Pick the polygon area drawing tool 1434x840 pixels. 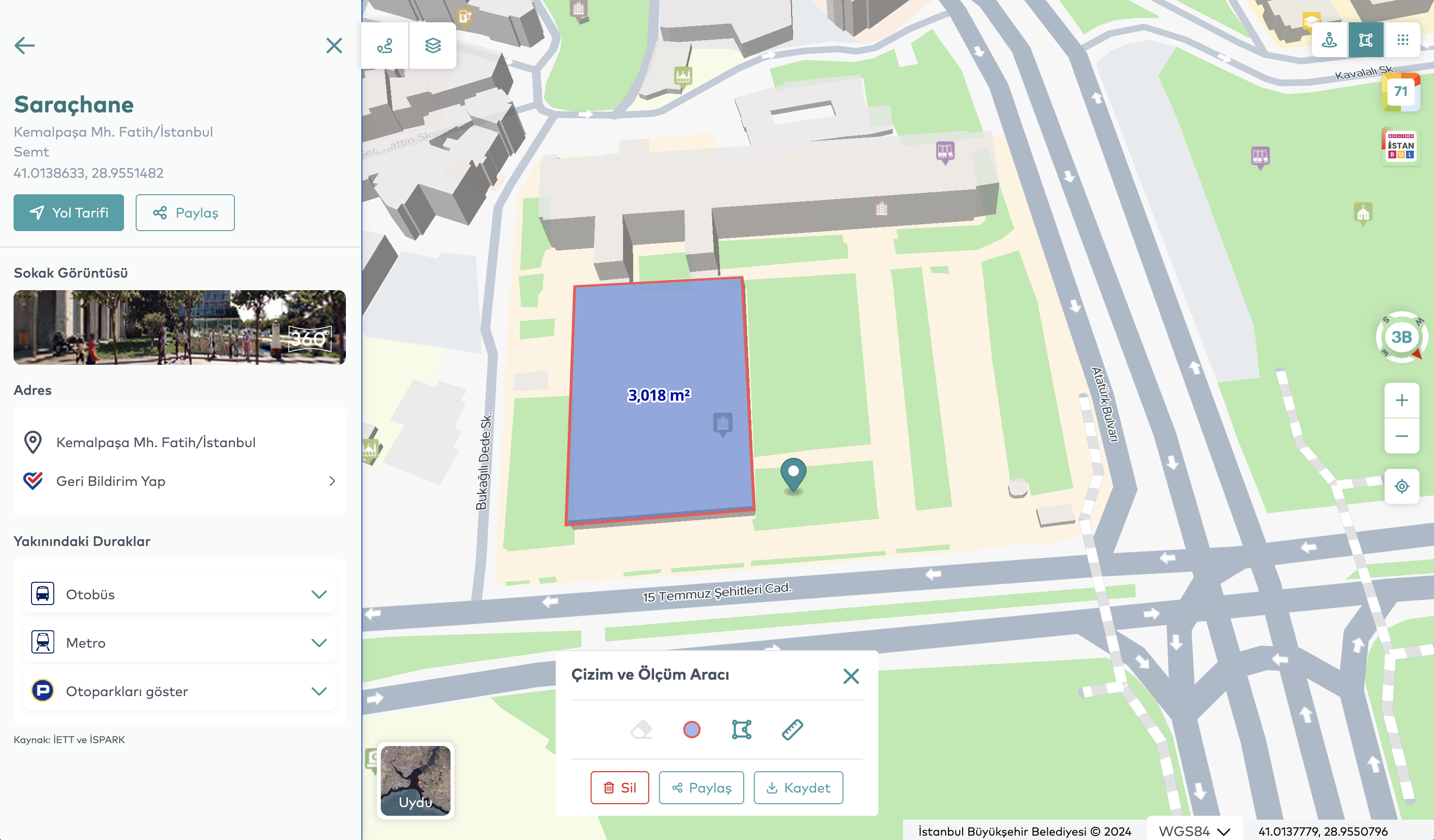click(x=742, y=729)
